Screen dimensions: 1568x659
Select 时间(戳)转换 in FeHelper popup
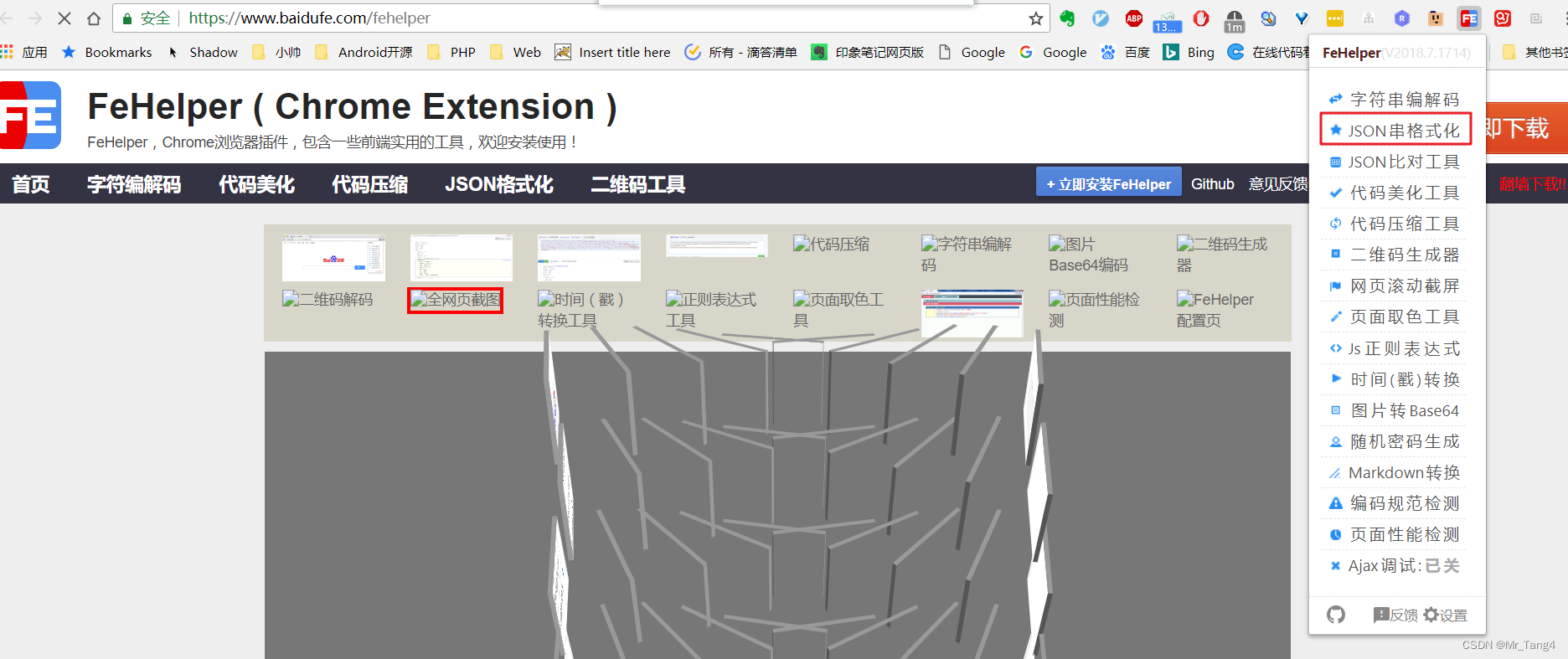[1394, 379]
